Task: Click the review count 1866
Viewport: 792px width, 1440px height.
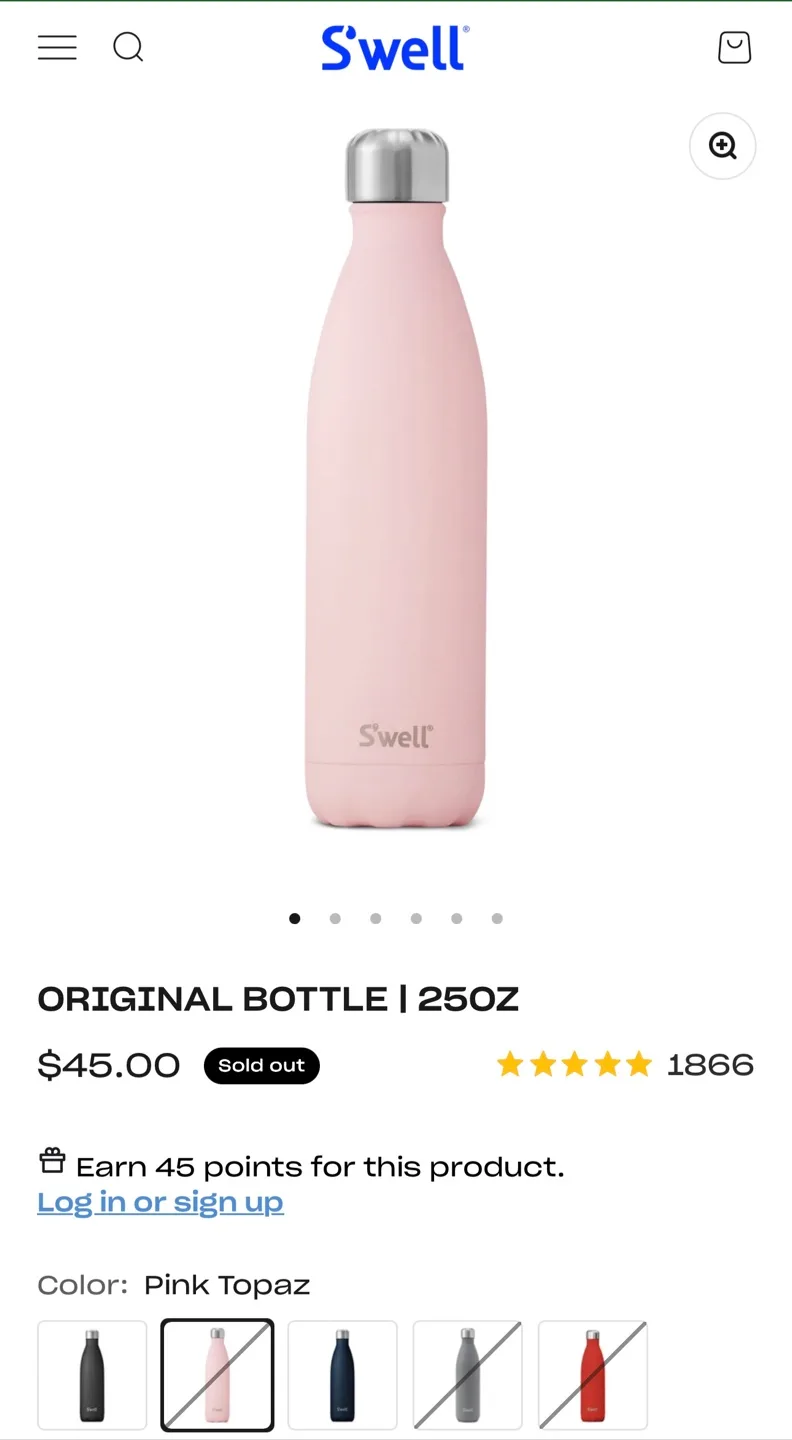Action: point(711,1064)
